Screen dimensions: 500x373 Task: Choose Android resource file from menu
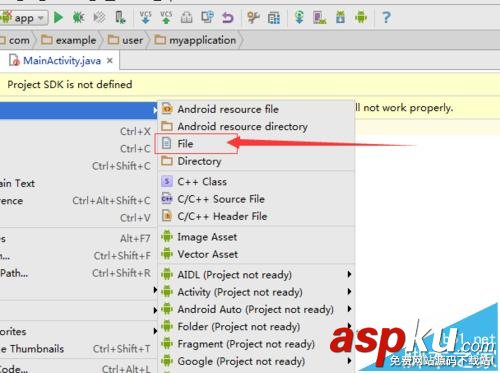[256, 109]
